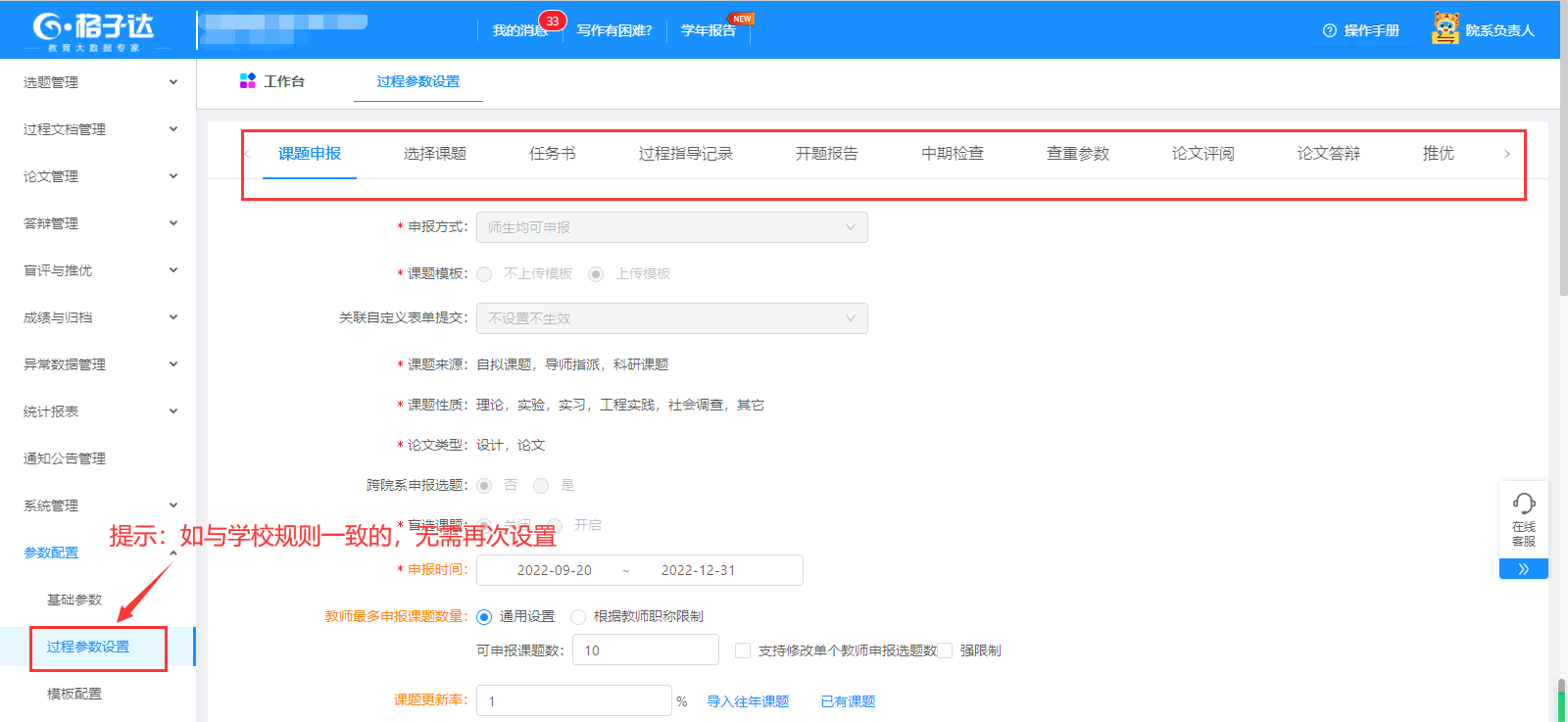Viewport: 1568px width, 722px height.
Task: Open the 我的消息 notification badge
Action: [552, 21]
